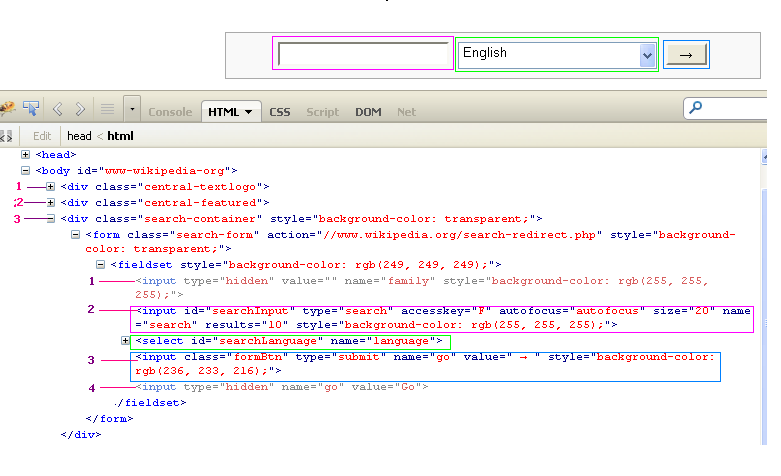Open the small dropdown arrow before Console
The image size is (781, 476).
click(x=132, y=109)
